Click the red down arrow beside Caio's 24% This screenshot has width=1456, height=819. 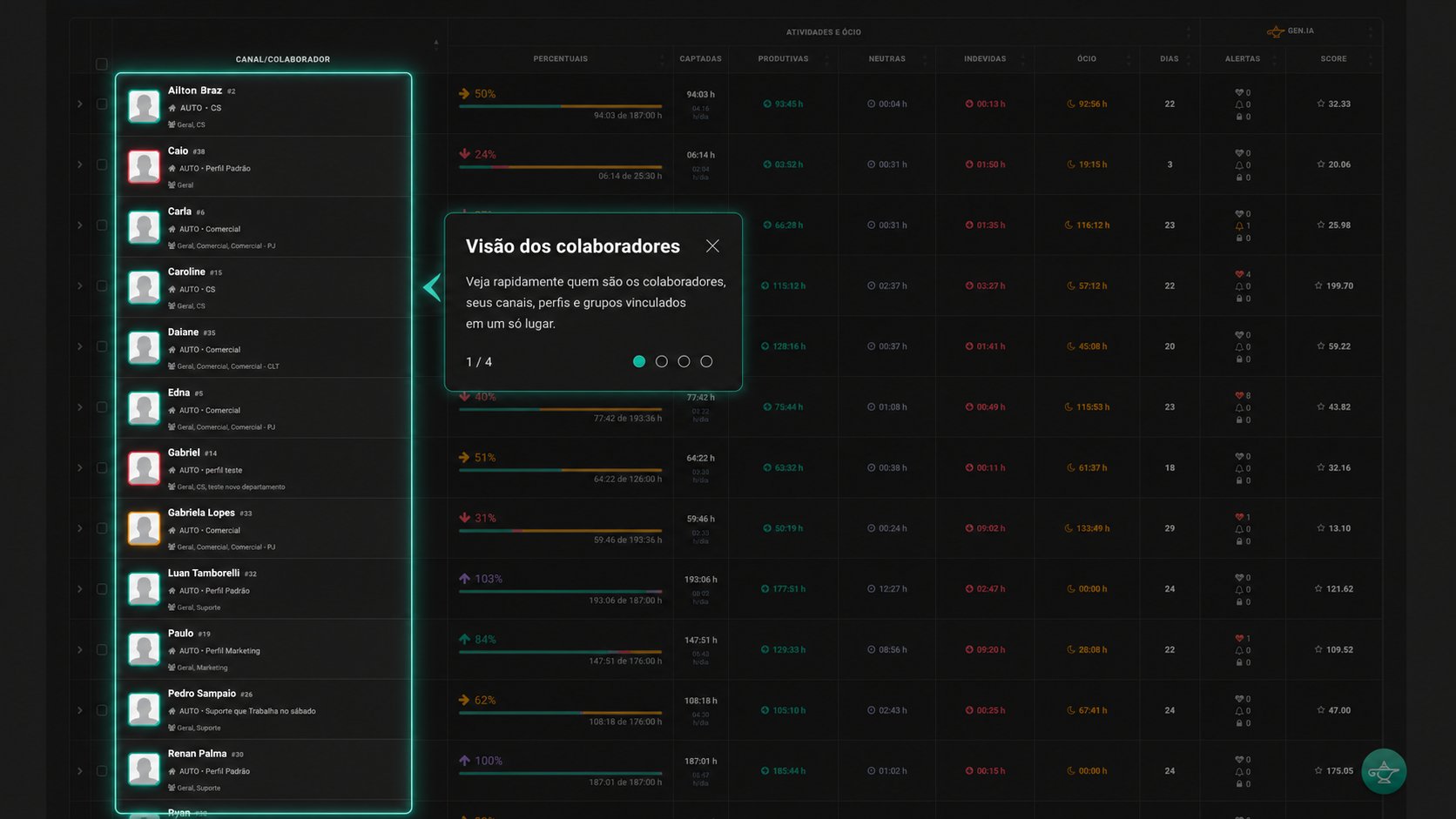(x=464, y=154)
